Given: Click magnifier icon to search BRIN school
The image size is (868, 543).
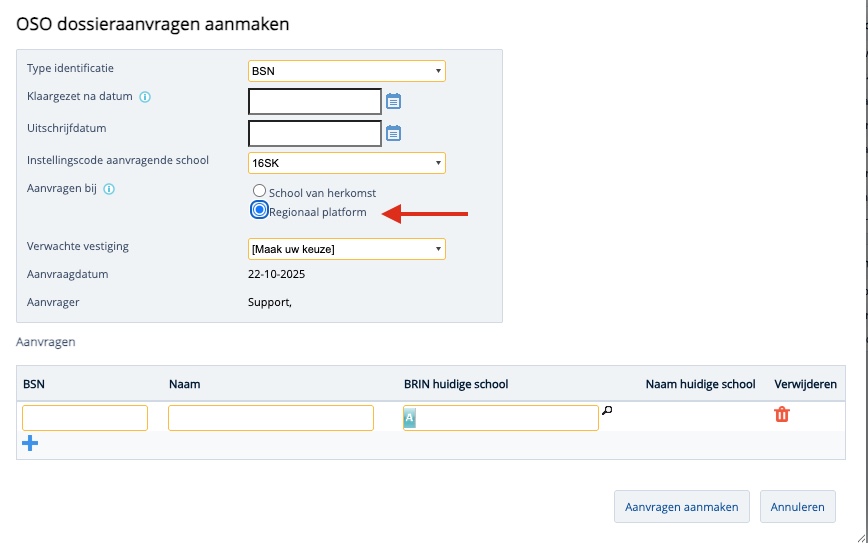Looking at the screenshot, I should click(x=606, y=410).
